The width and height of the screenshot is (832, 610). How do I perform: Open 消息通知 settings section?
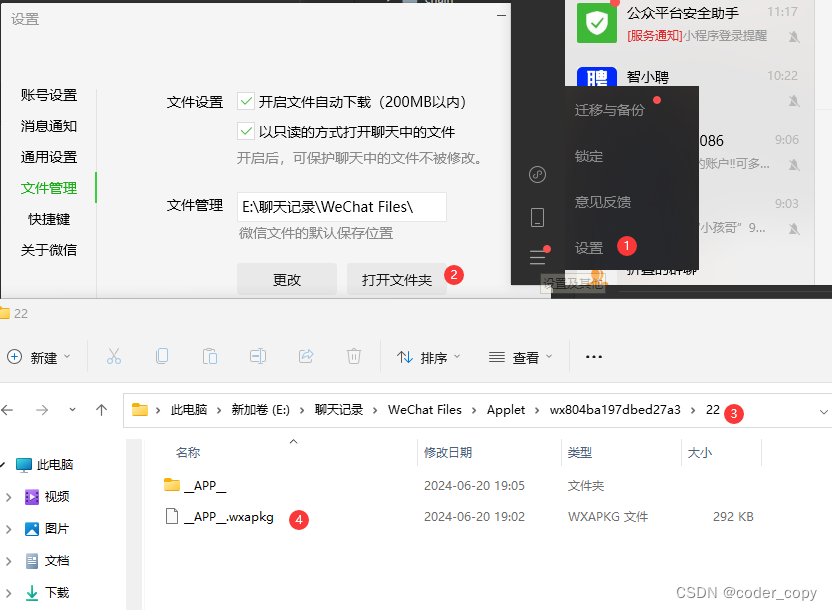(49, 126)
